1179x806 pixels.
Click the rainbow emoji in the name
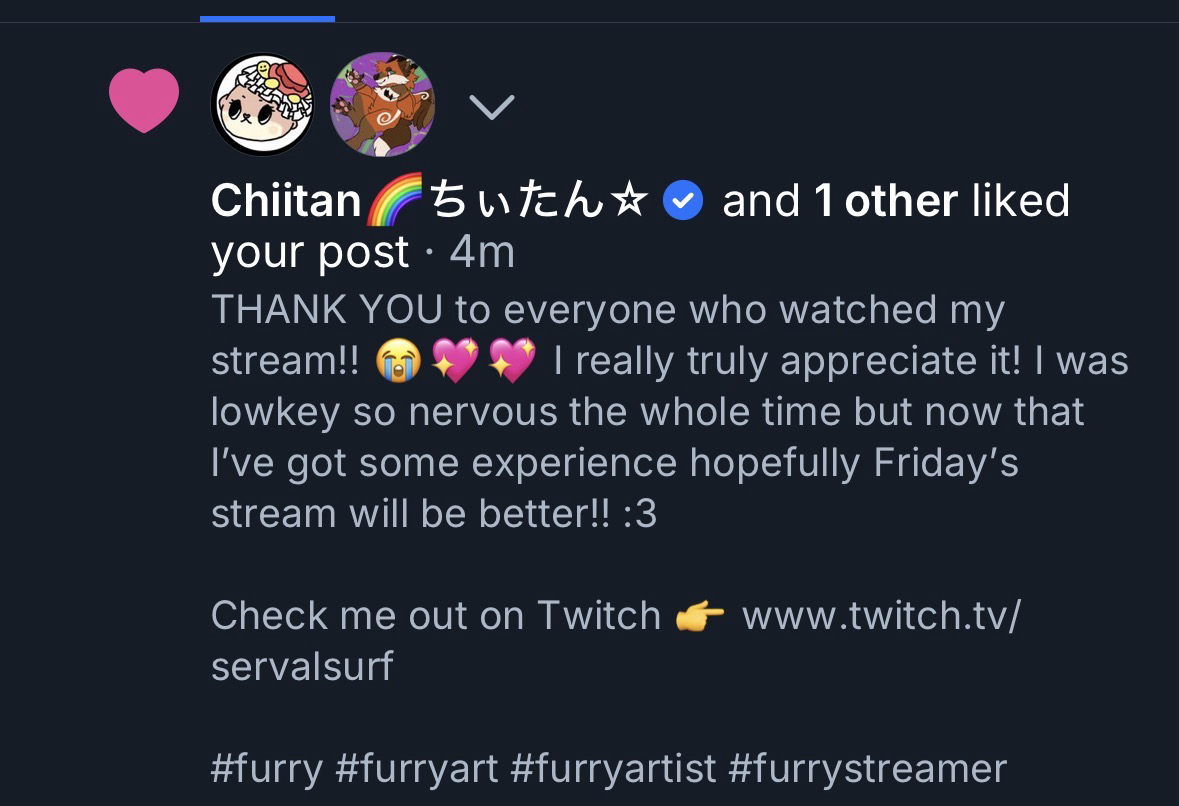click(395, 201)
